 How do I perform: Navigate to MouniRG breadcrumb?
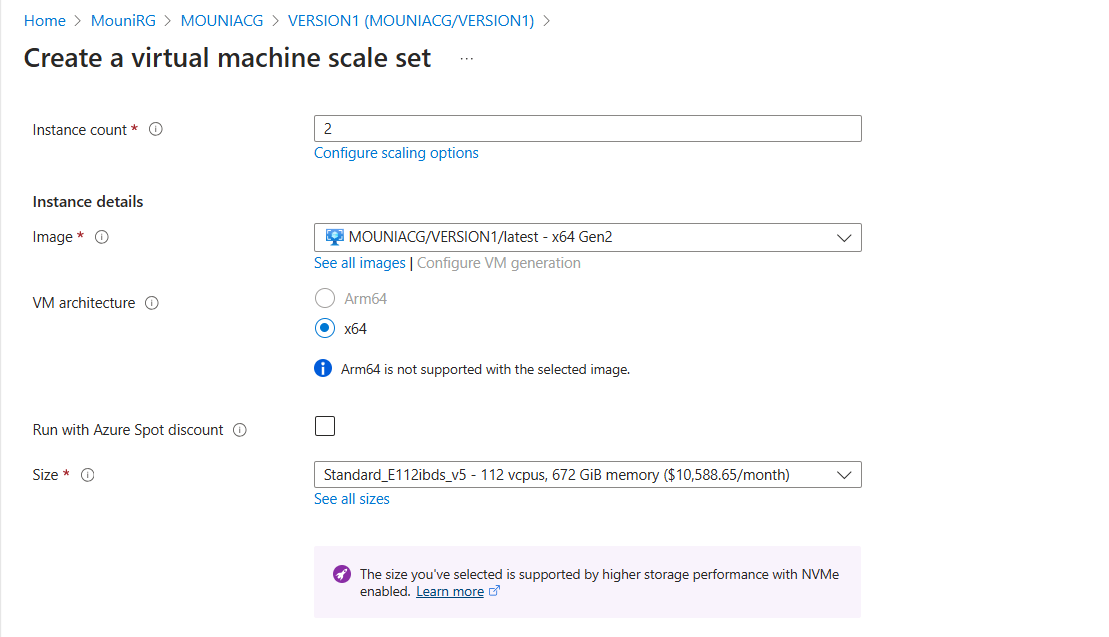pyautogui.click(x=123, y=20)
